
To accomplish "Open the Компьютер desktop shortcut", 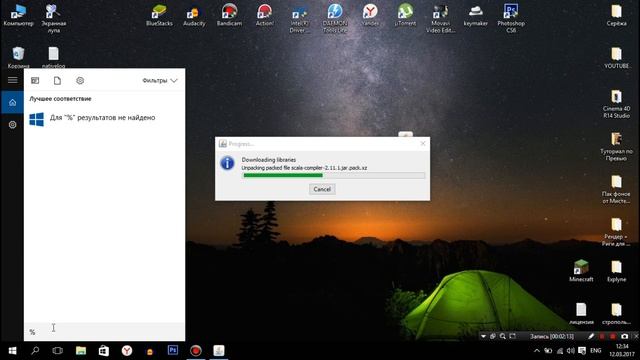I will click(x=18, y=15).
